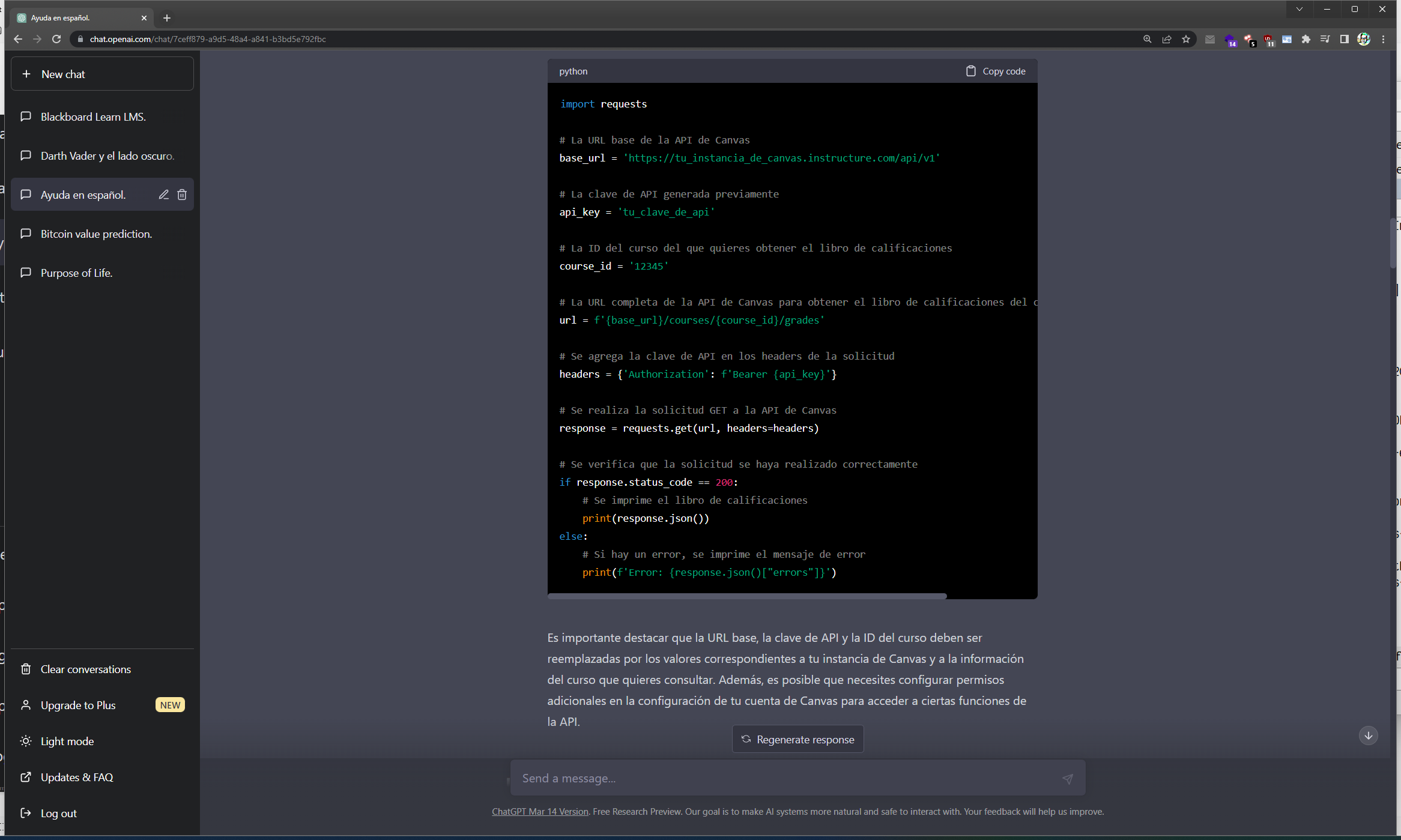
Task: Click the Regenerate response button
Action: tap(797, 739)
